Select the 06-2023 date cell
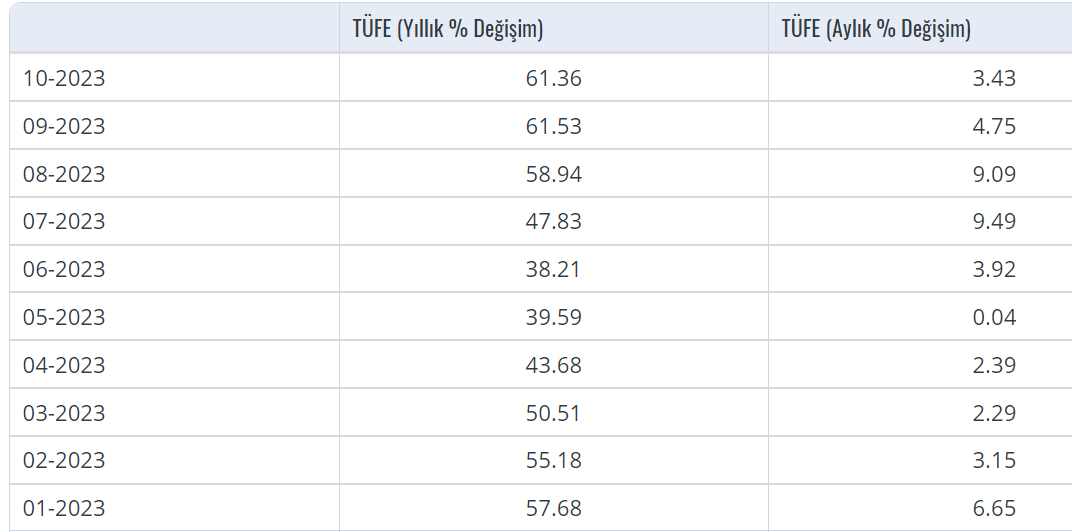Screen dimensions: 1072x532 coord(64,269)
